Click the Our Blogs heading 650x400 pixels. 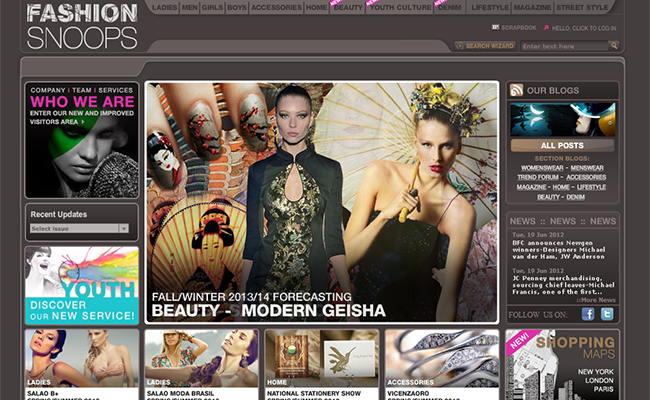click(x=553, y=90)
